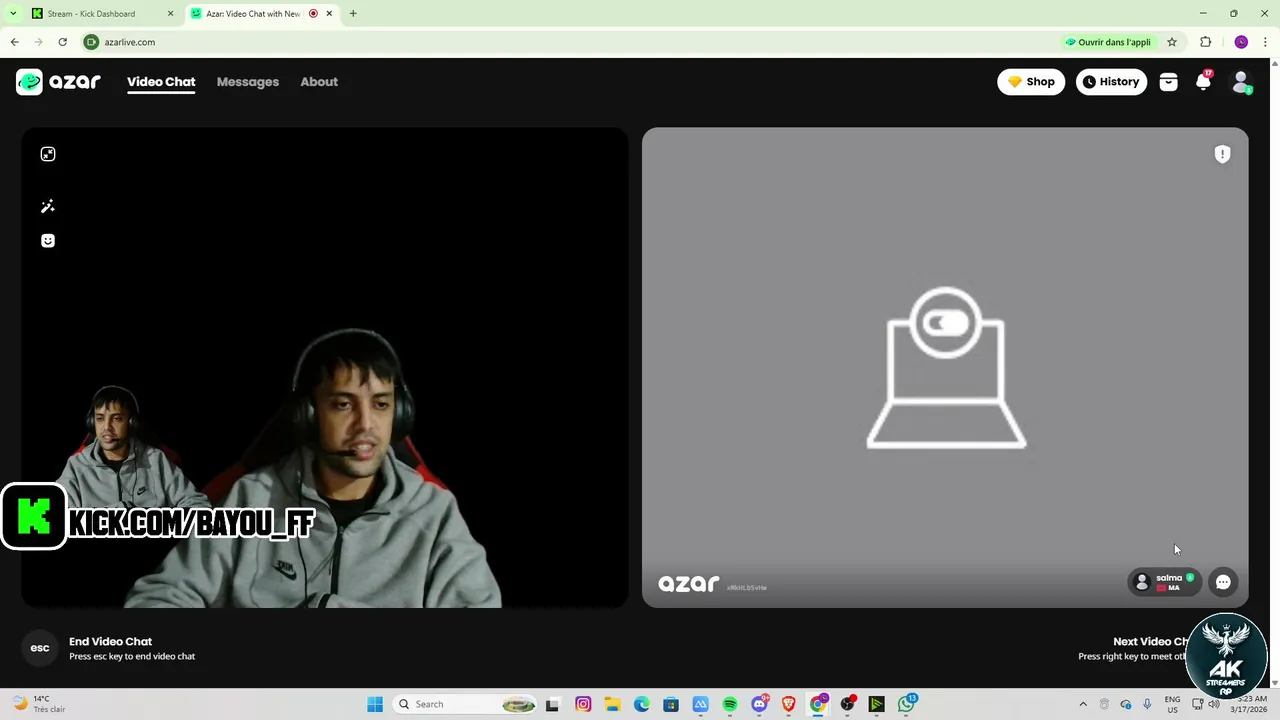
Task: Click the site camera permission icon
Action: (x=91, y=42)
